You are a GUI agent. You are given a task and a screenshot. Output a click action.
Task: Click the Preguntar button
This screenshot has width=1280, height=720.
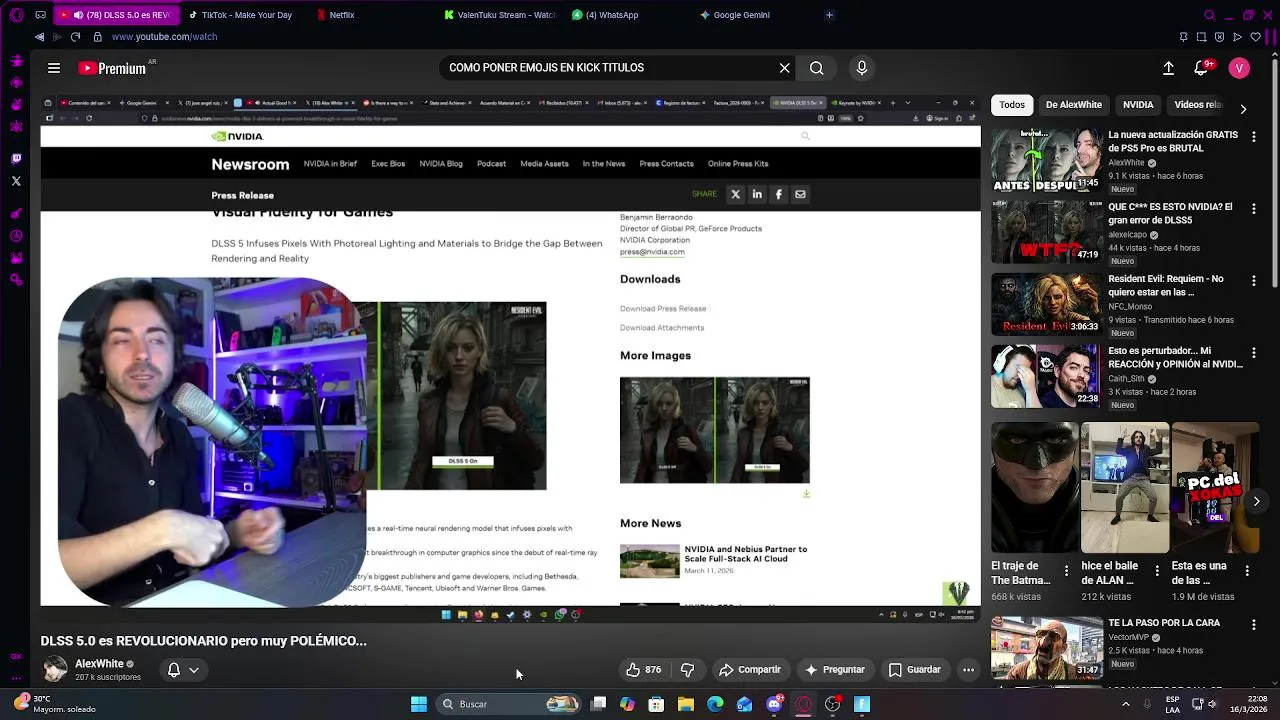(x=835, y=670)
